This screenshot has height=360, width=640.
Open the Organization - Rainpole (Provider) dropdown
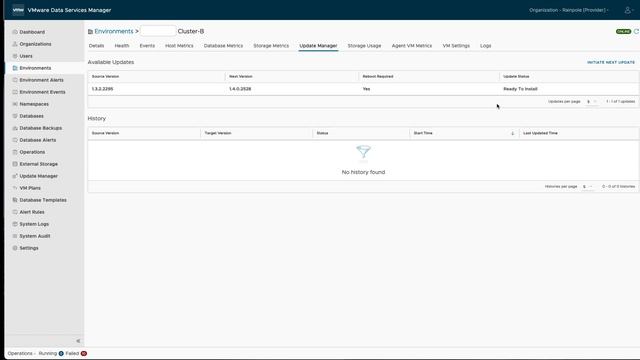point(569,10)
